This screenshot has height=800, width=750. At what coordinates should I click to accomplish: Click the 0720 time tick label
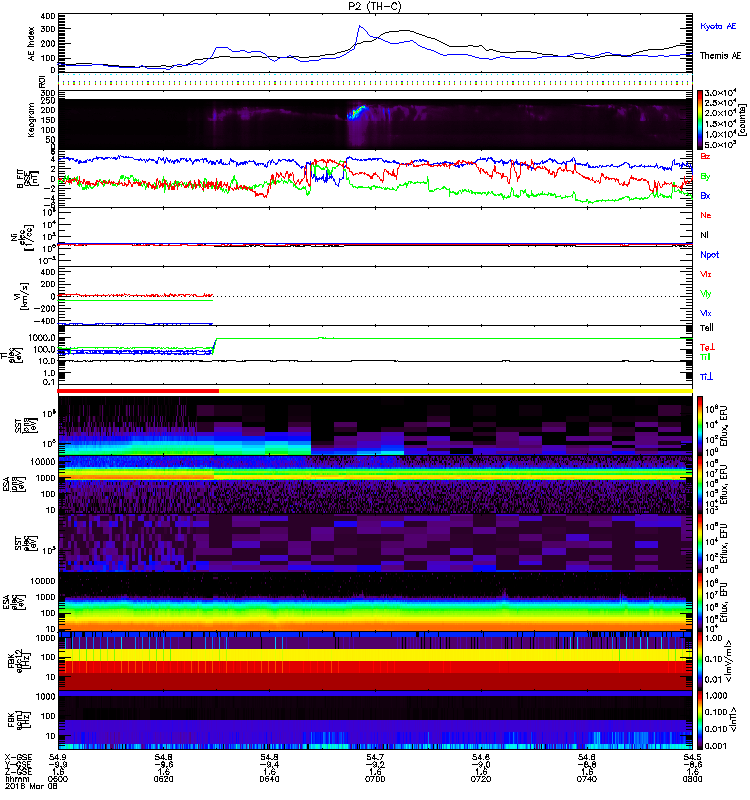tap(481, 779)
